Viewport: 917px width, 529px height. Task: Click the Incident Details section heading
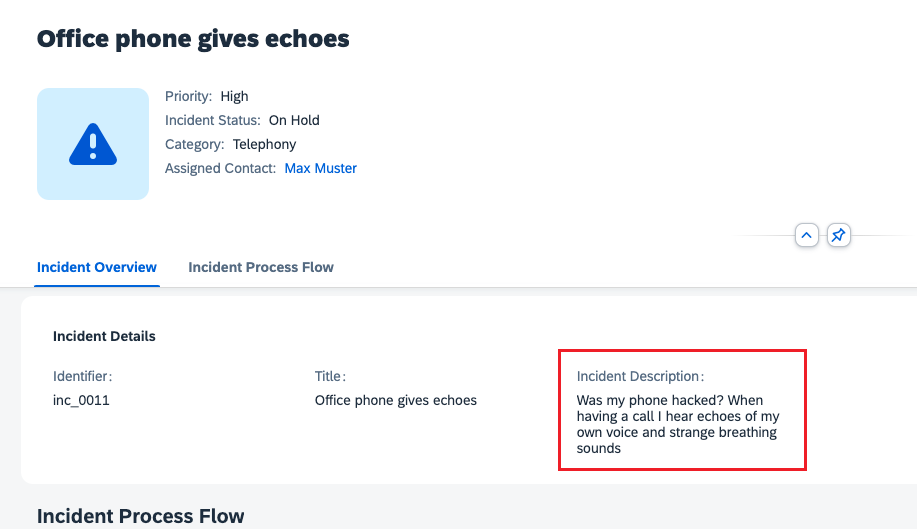click(104, 336)
